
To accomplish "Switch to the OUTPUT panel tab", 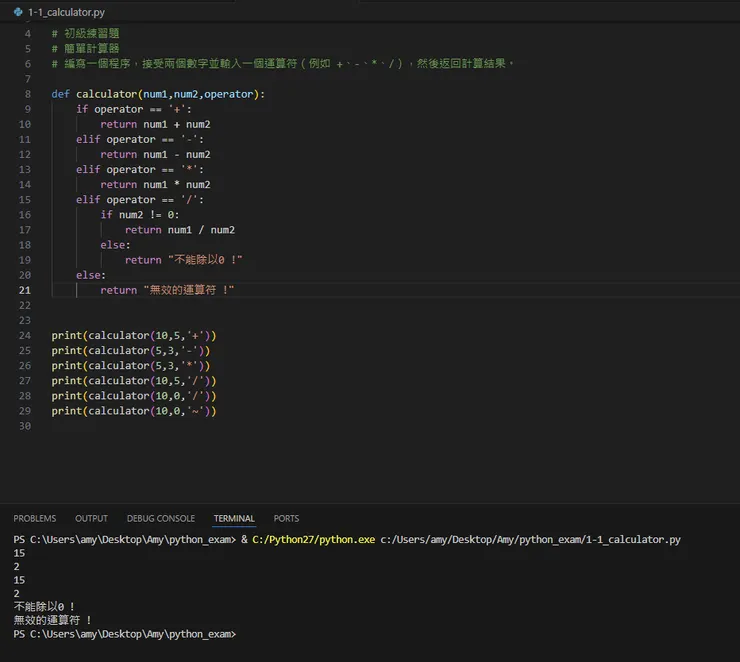I will 91,518.
